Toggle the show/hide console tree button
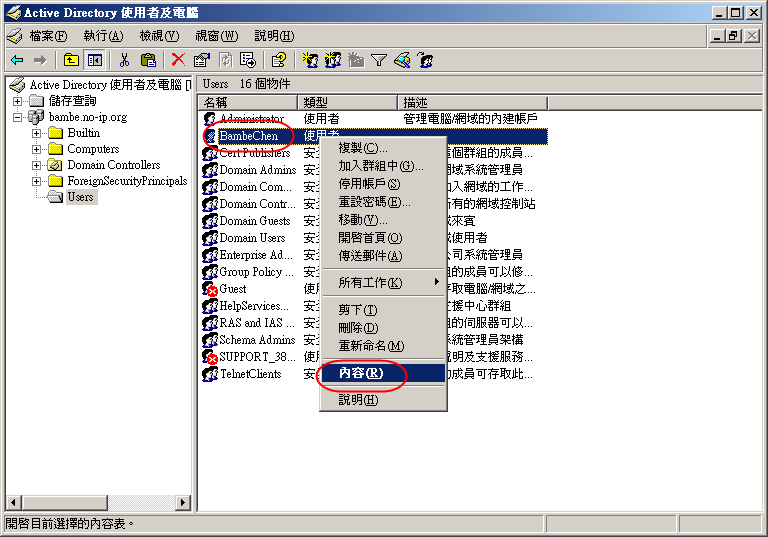768x537 pixels. coord(94,60)
